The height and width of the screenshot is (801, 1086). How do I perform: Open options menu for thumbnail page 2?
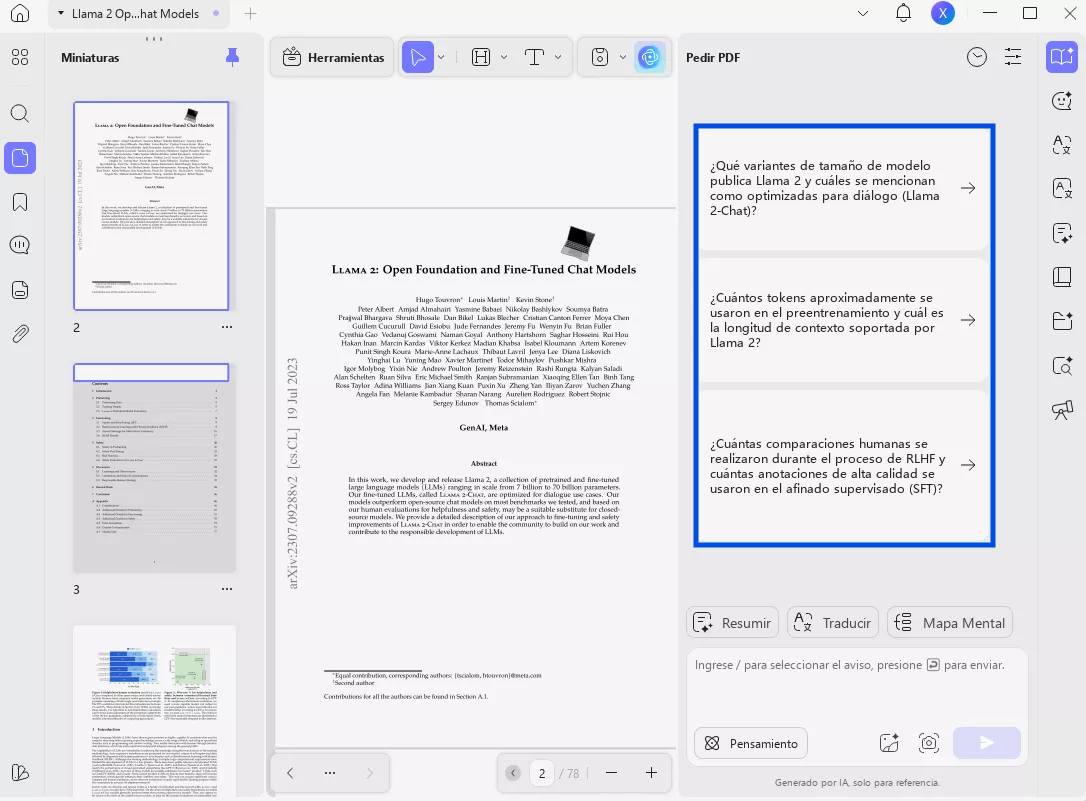tap(227, 327)
